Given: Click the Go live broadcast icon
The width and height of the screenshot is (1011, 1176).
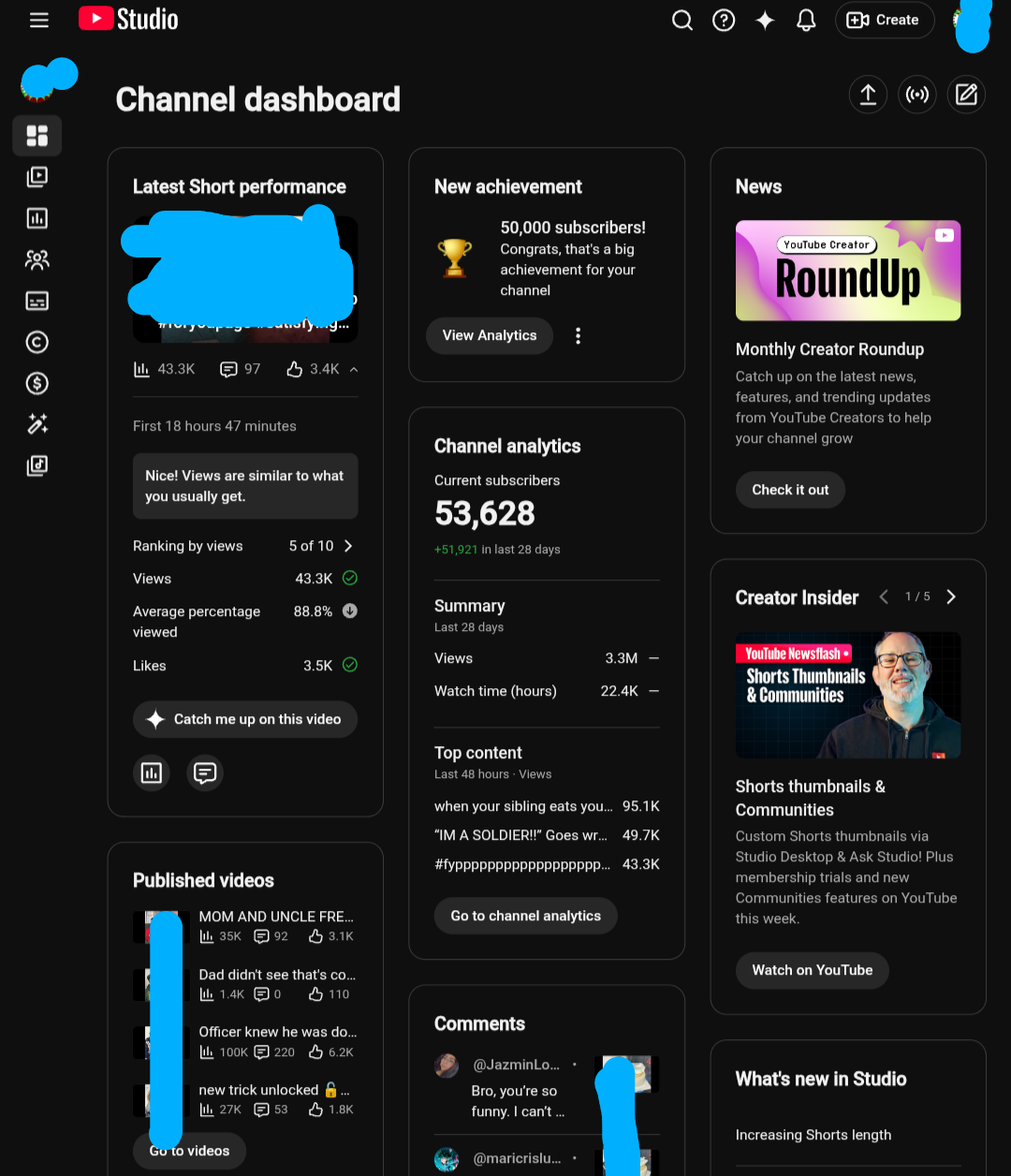Looking at the screenshot, I should (917, 95).
